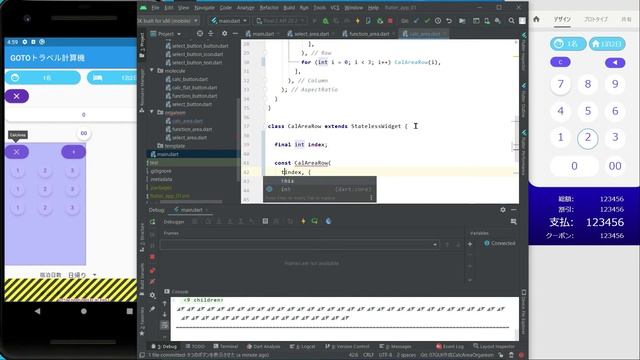Screen dimensions: 640x360
Task: Click the locate target icon in the Project panel
Action: (x=200, y=33)
